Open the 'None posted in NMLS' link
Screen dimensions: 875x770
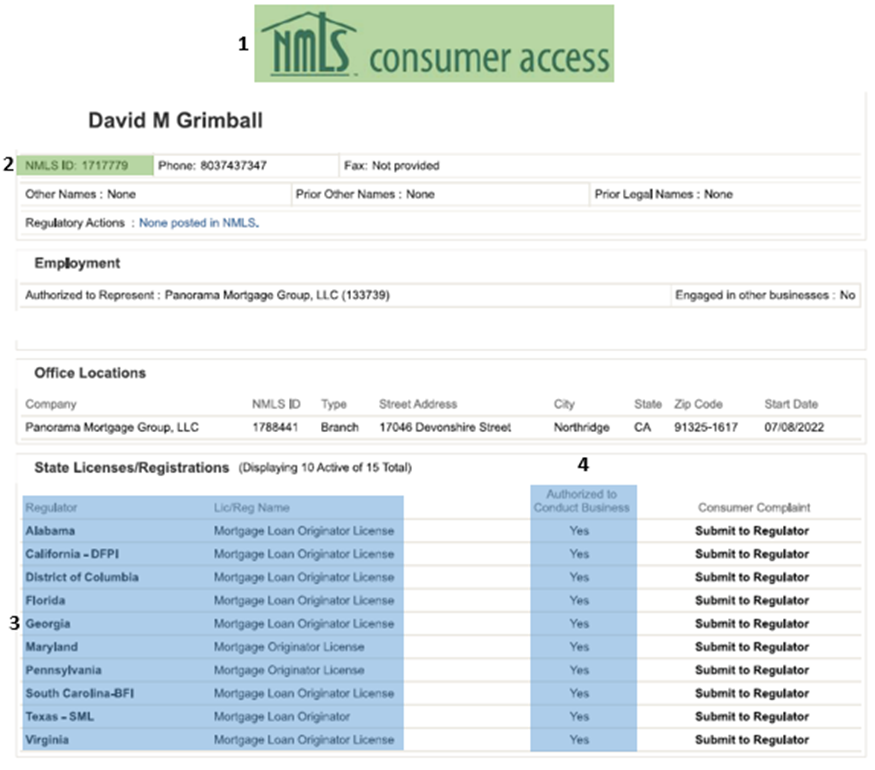(x=198, y=223)
